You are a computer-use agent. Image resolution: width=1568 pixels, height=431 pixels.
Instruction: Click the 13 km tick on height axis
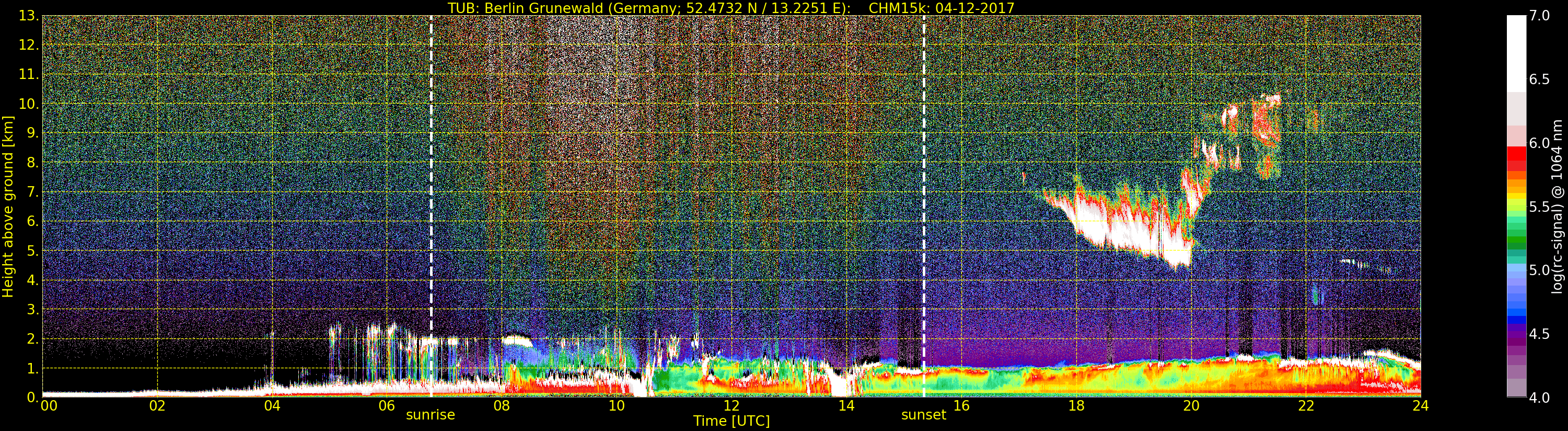click(28, 16)
